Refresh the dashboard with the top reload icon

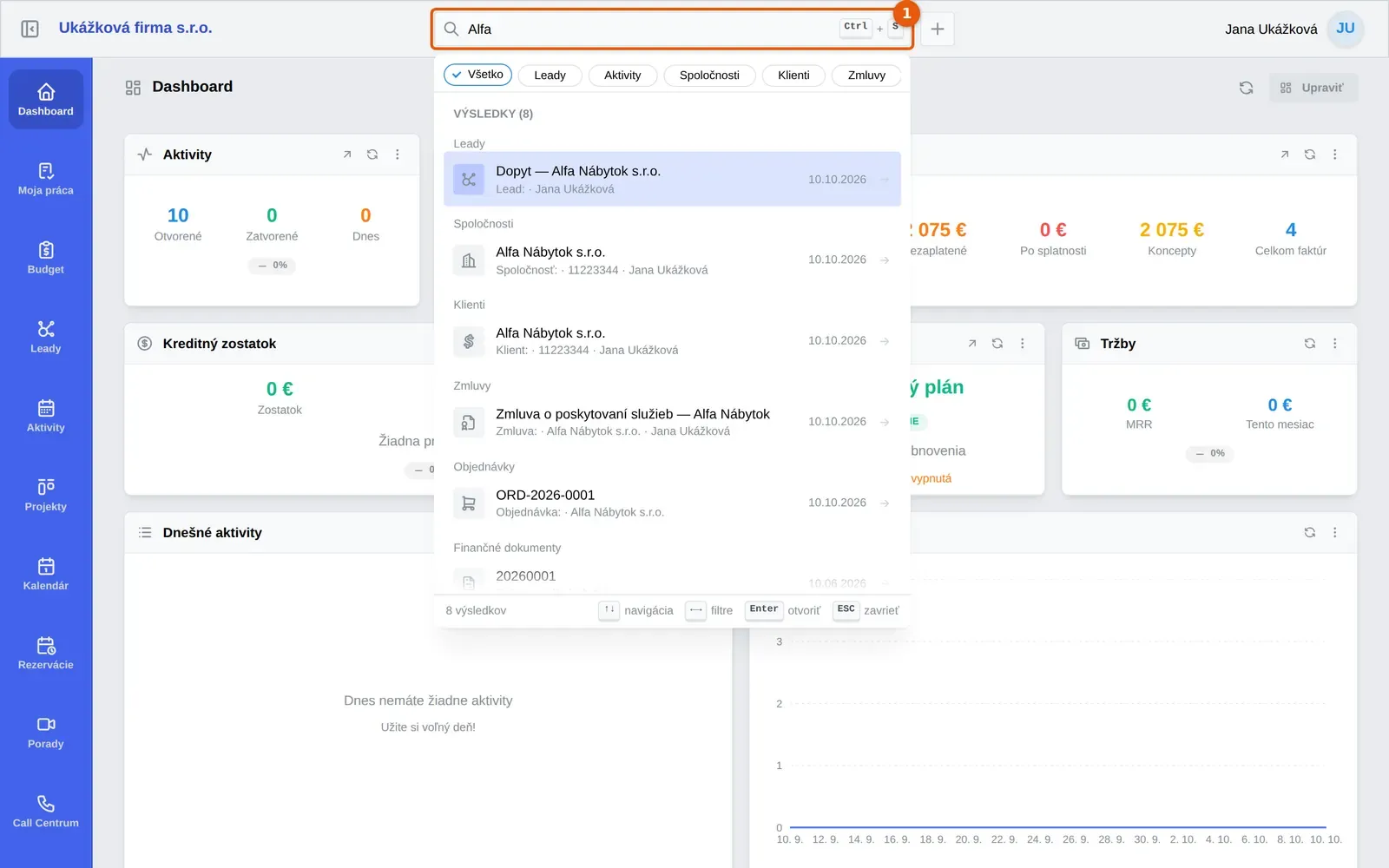click(1246, 88)
